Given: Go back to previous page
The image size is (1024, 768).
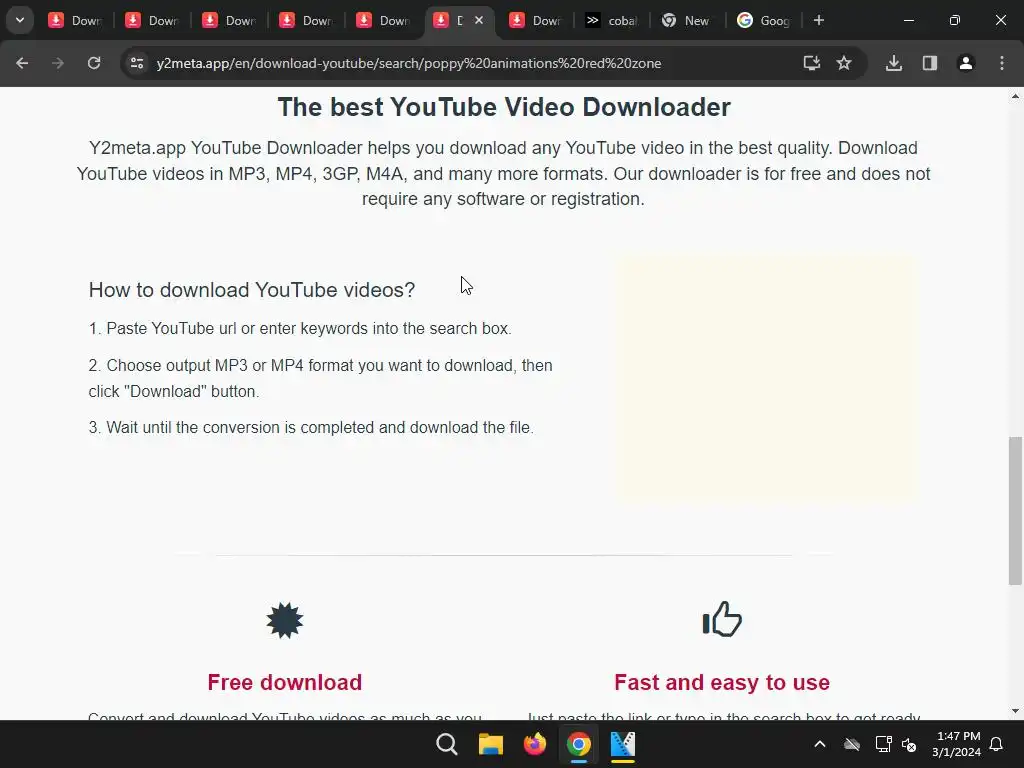Looking at the screenshot, I should pos(22,63).
